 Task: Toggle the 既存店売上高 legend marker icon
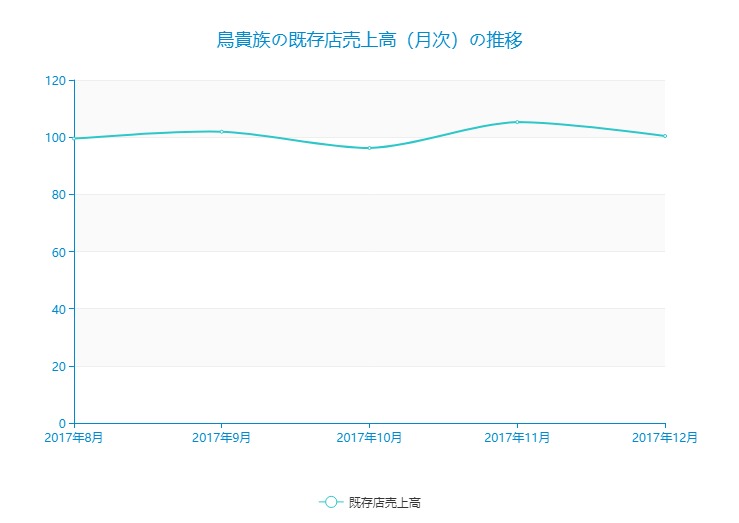pos(331,502)
